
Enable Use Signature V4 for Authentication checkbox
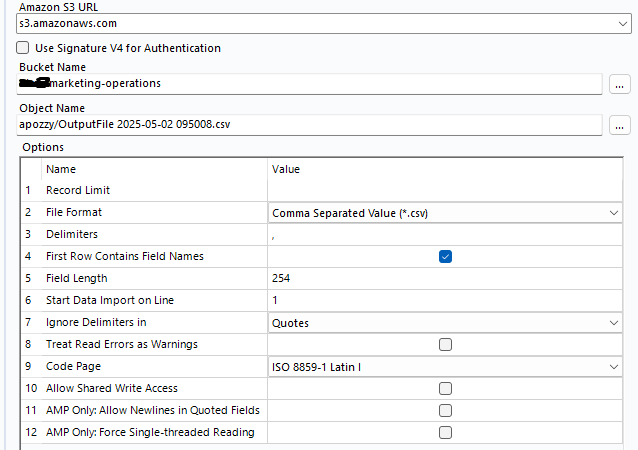tap(23, 48)
